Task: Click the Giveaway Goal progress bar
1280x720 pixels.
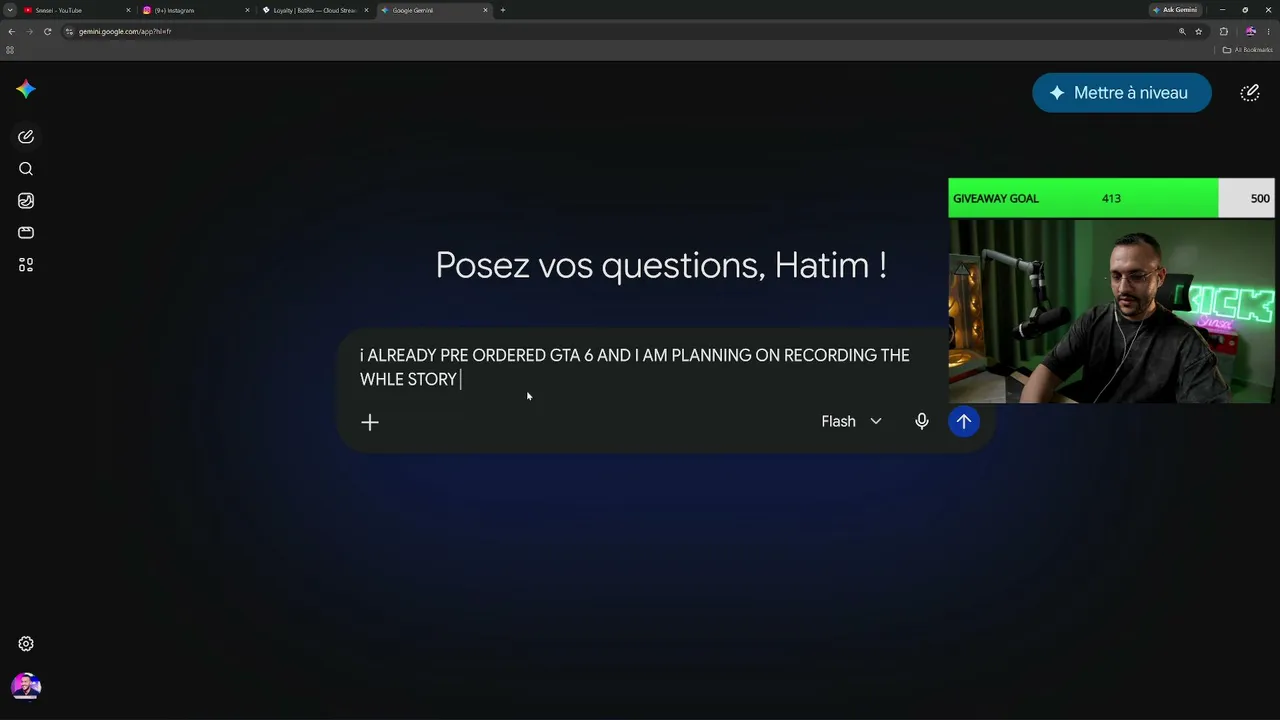Action: (x=1111, y=198)
